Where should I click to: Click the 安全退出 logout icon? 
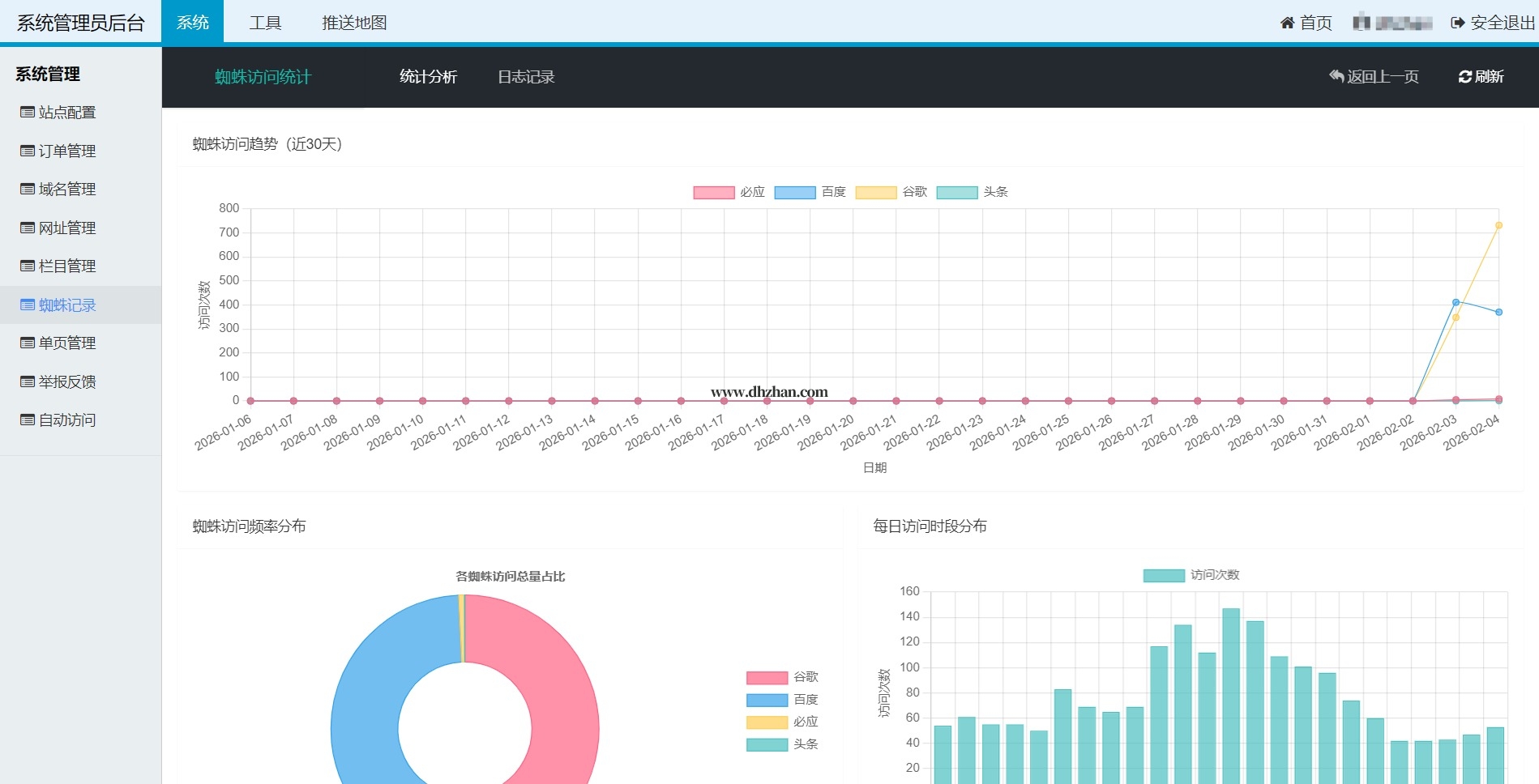point(1458,23)
